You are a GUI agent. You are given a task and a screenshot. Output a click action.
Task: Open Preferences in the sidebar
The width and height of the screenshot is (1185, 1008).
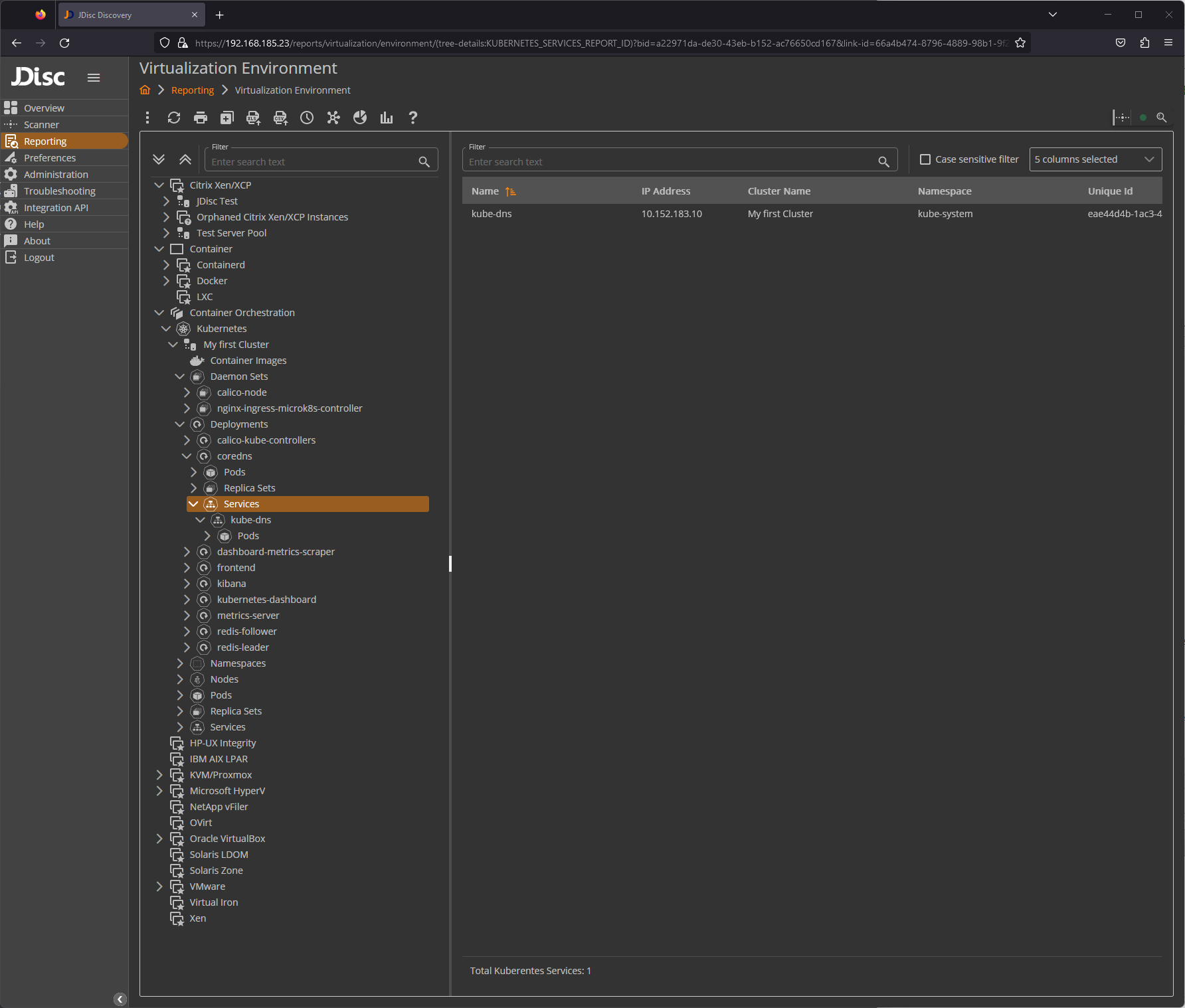pyautogui.click(x=64, y=157)
